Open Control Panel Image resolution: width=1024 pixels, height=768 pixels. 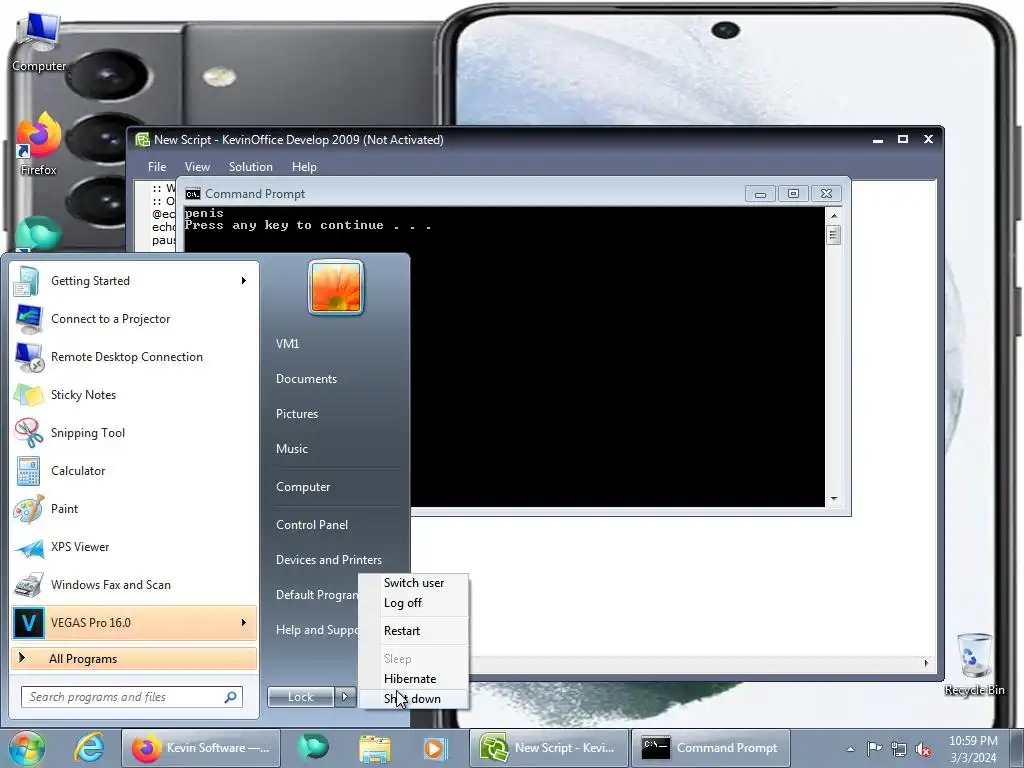[x=312, y=524]
